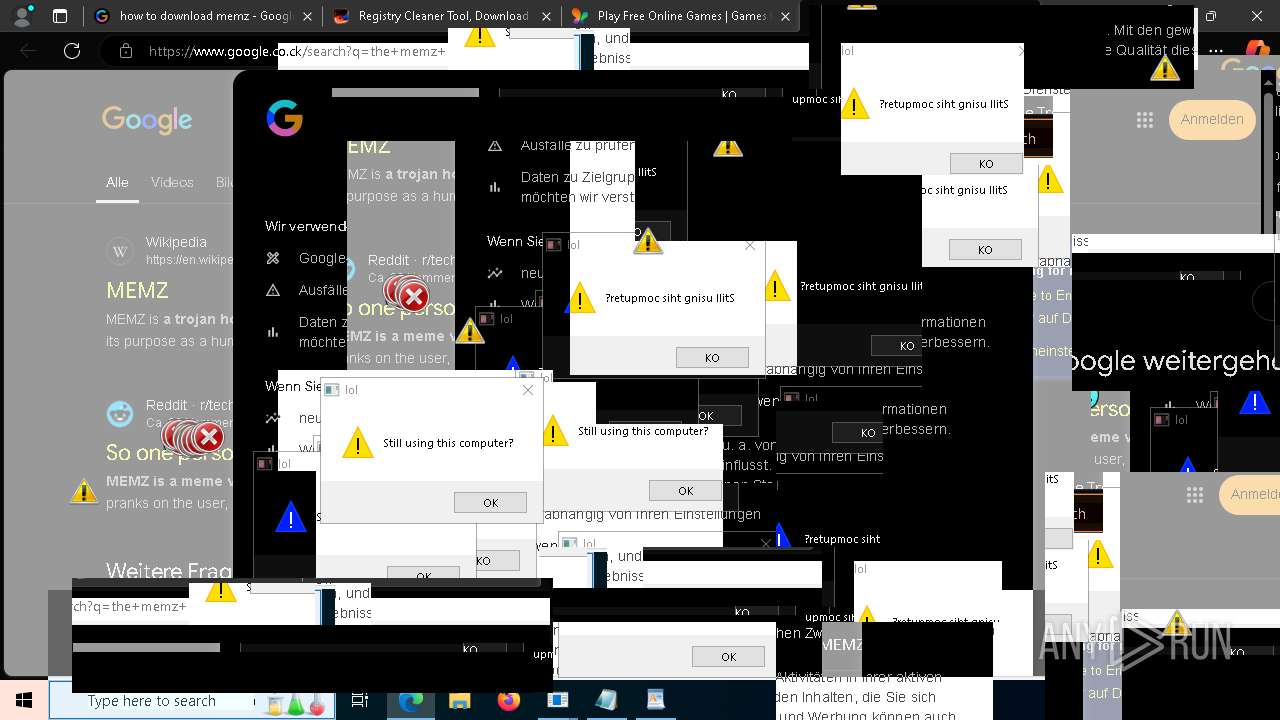This screenshot has height=720, width=1280.
Task: Click the address bar with the google.co.ck URL
Action: coord(297,50)
